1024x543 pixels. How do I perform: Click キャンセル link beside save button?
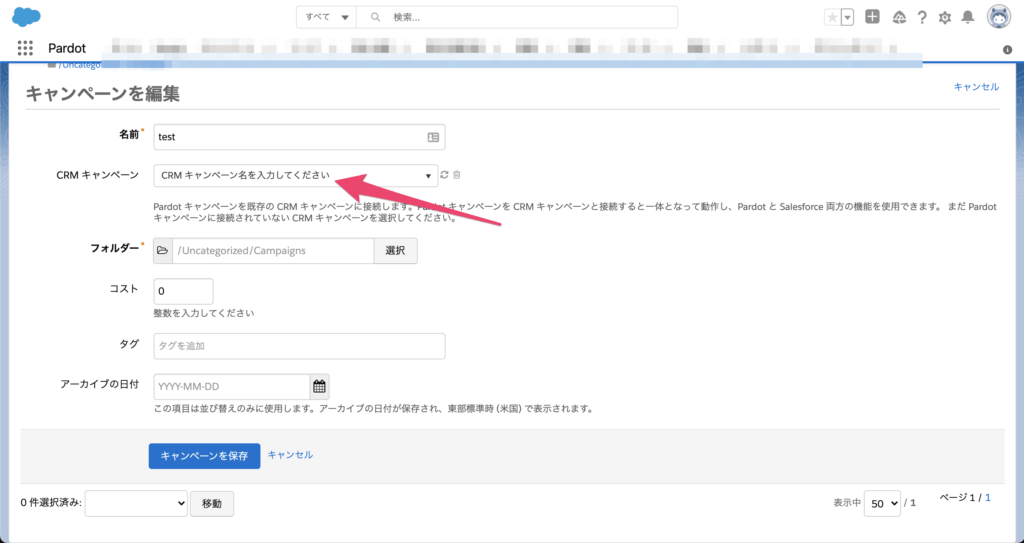point(290,454)
